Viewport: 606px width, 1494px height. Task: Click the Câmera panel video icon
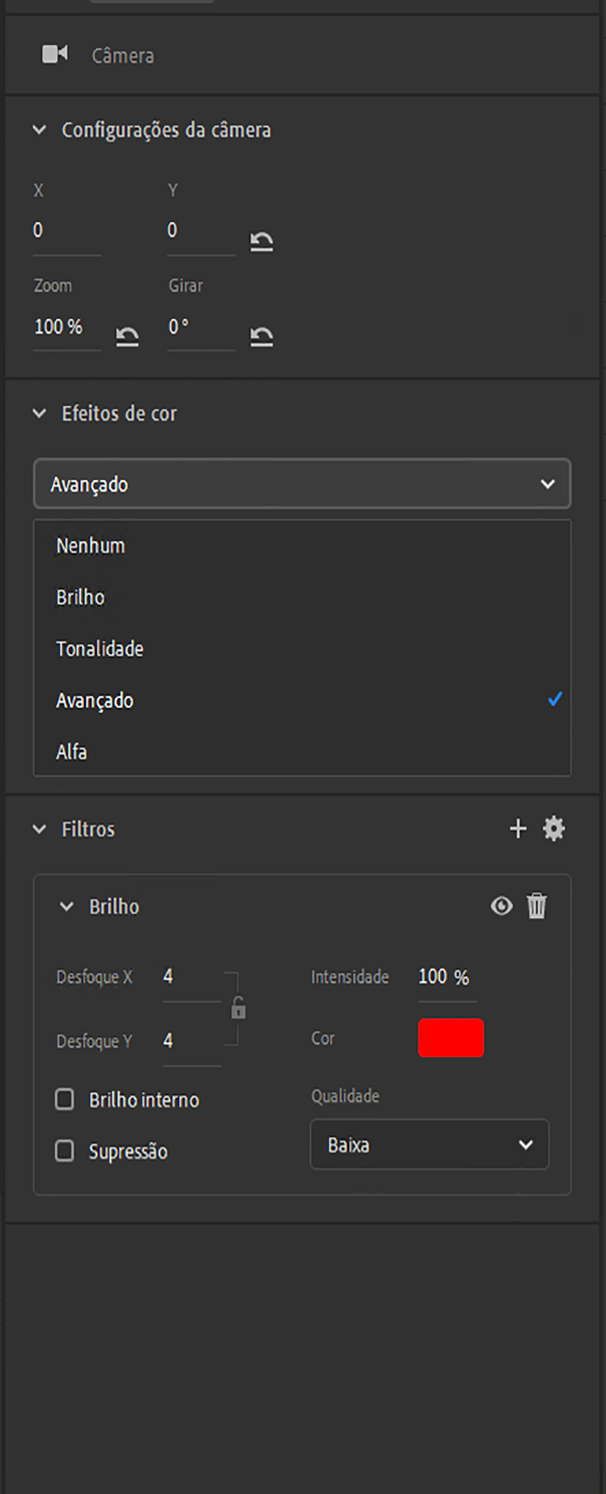click(54, 54)
